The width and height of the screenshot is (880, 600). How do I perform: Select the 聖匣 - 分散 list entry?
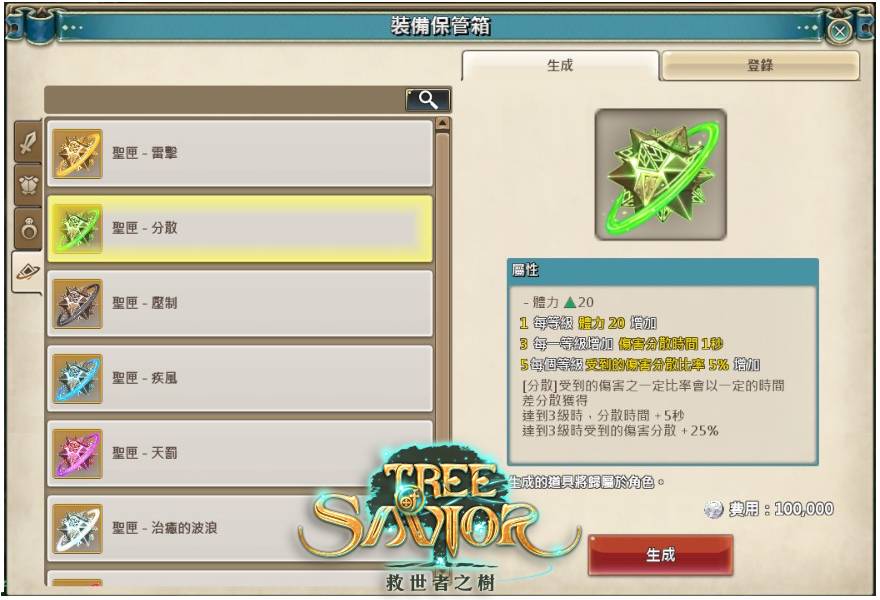(x=240, y=228)
